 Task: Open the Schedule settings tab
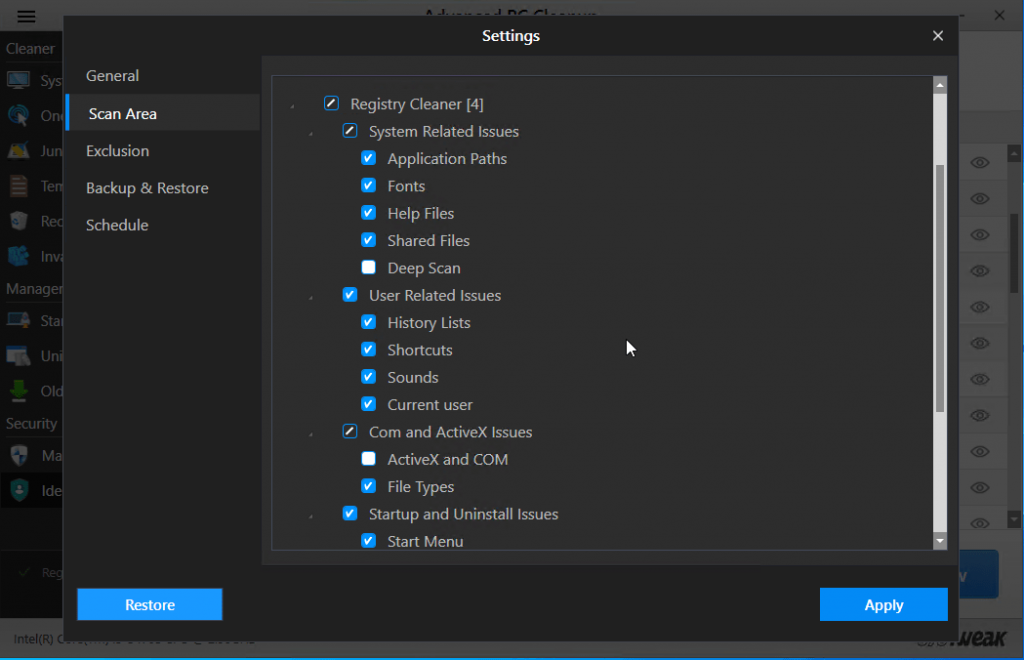click(163, 225)
